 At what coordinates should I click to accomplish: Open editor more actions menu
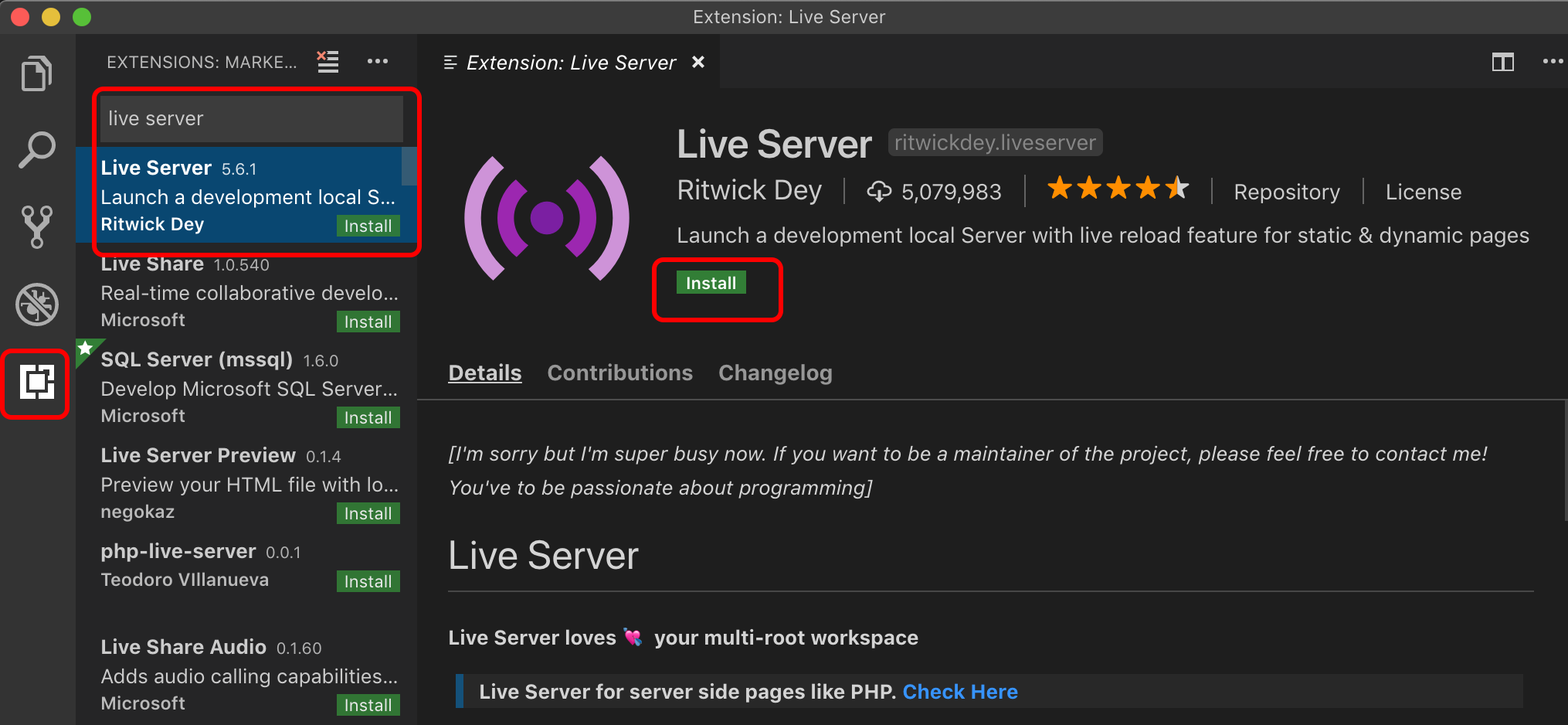[1553, 62]
